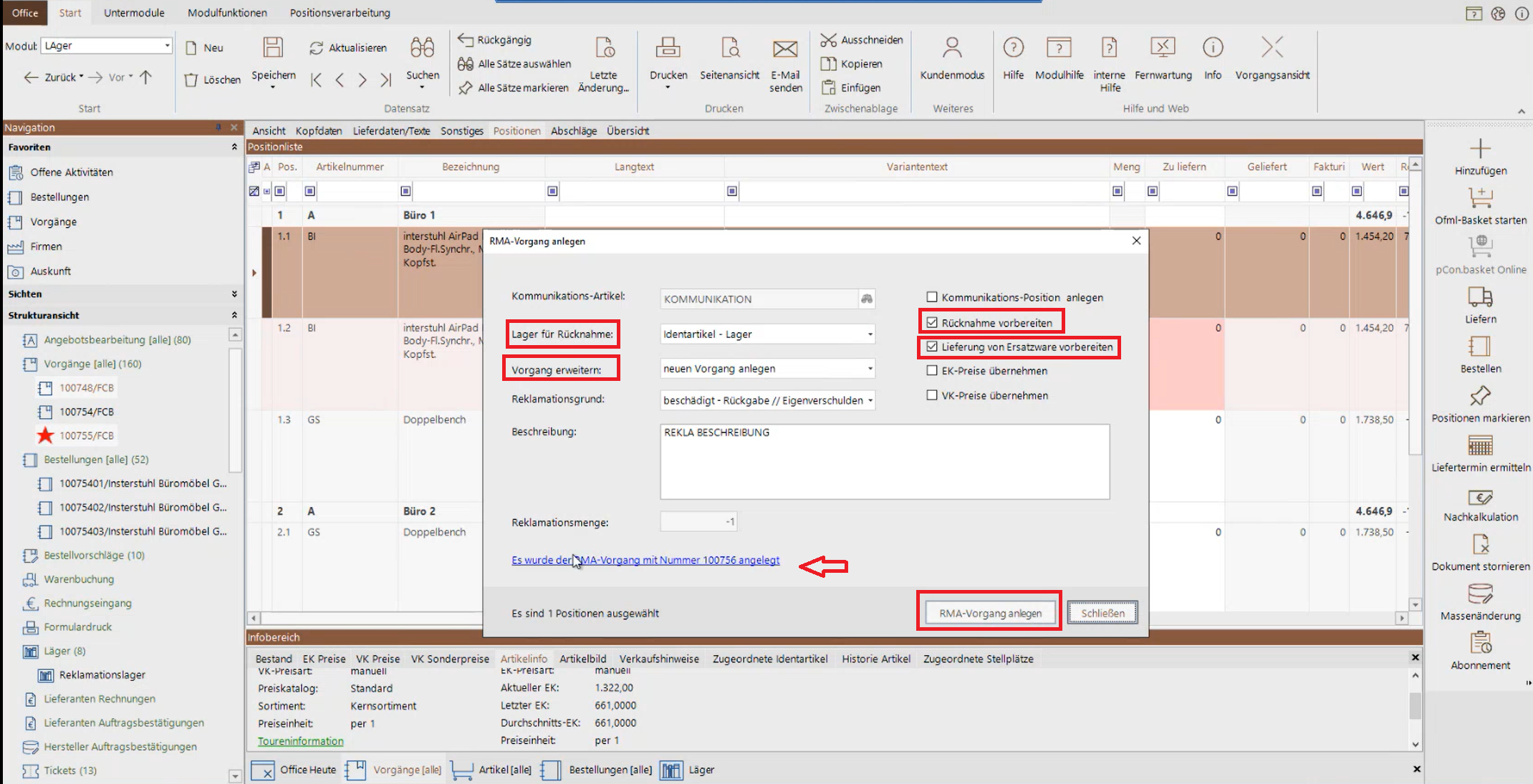Click the Nachkalkulation icon
The height and width of the screenshot is (784, 1533).
point(1480,497)
